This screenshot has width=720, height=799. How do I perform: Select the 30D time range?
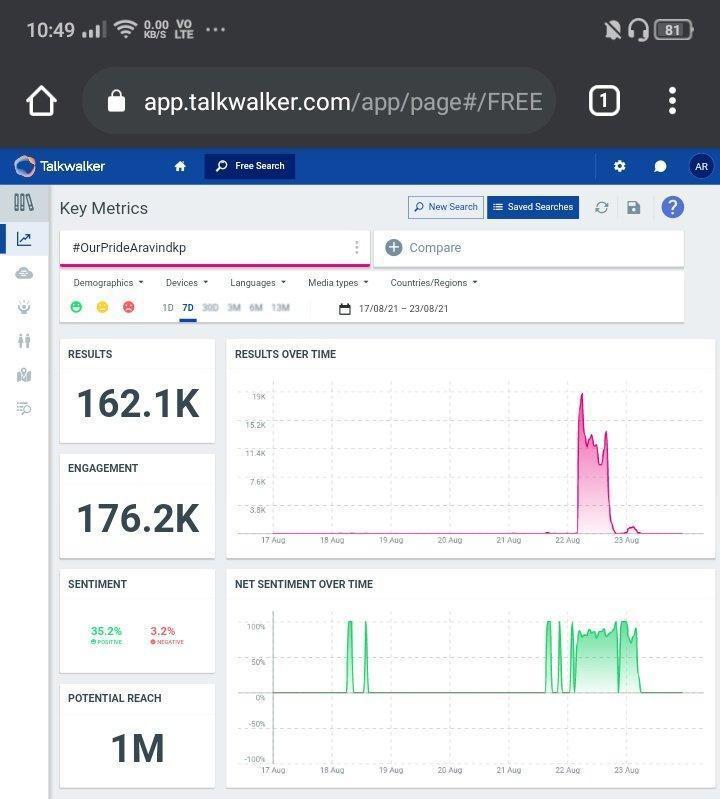210,308
